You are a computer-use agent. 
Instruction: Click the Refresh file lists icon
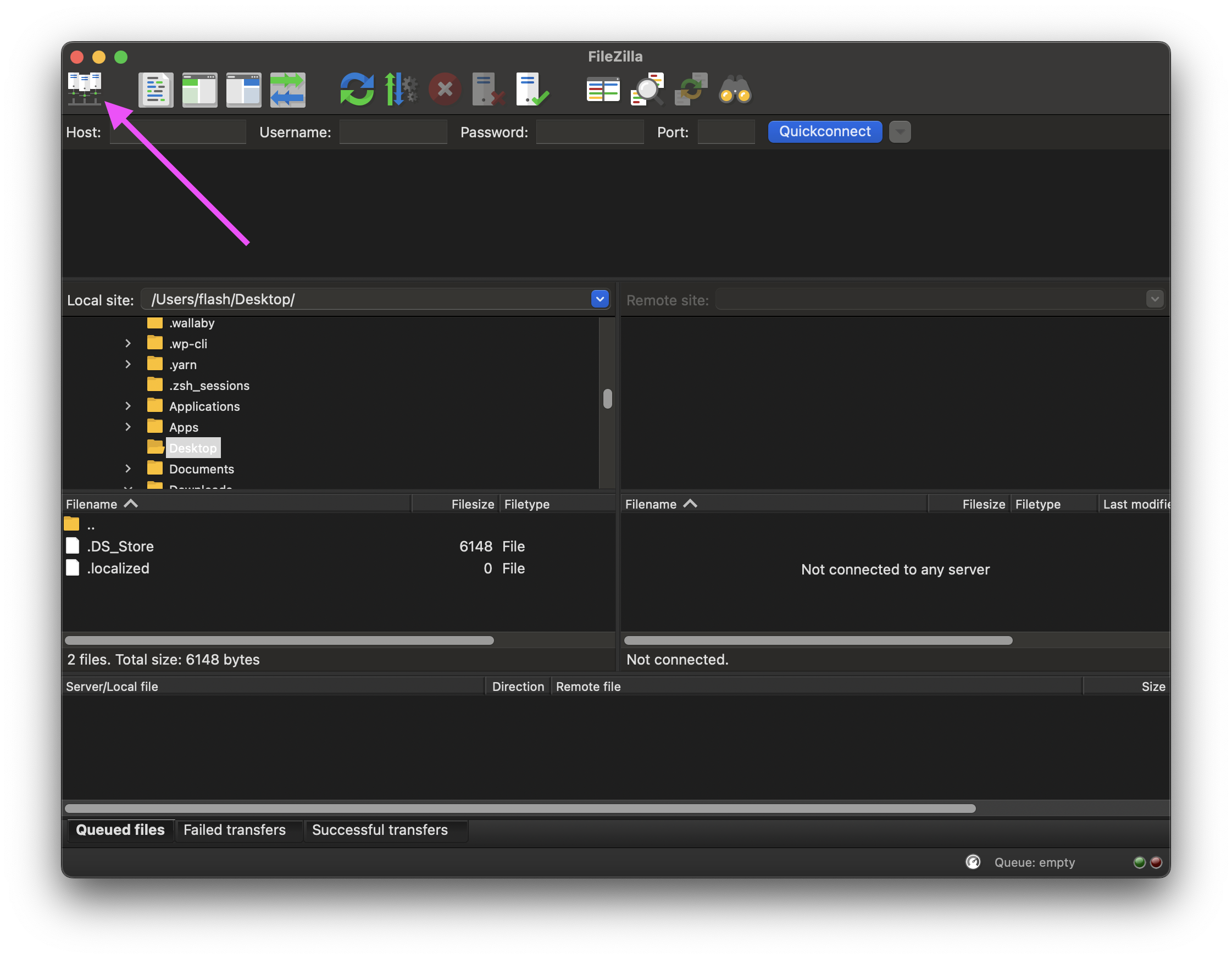(x=357, y=90)
